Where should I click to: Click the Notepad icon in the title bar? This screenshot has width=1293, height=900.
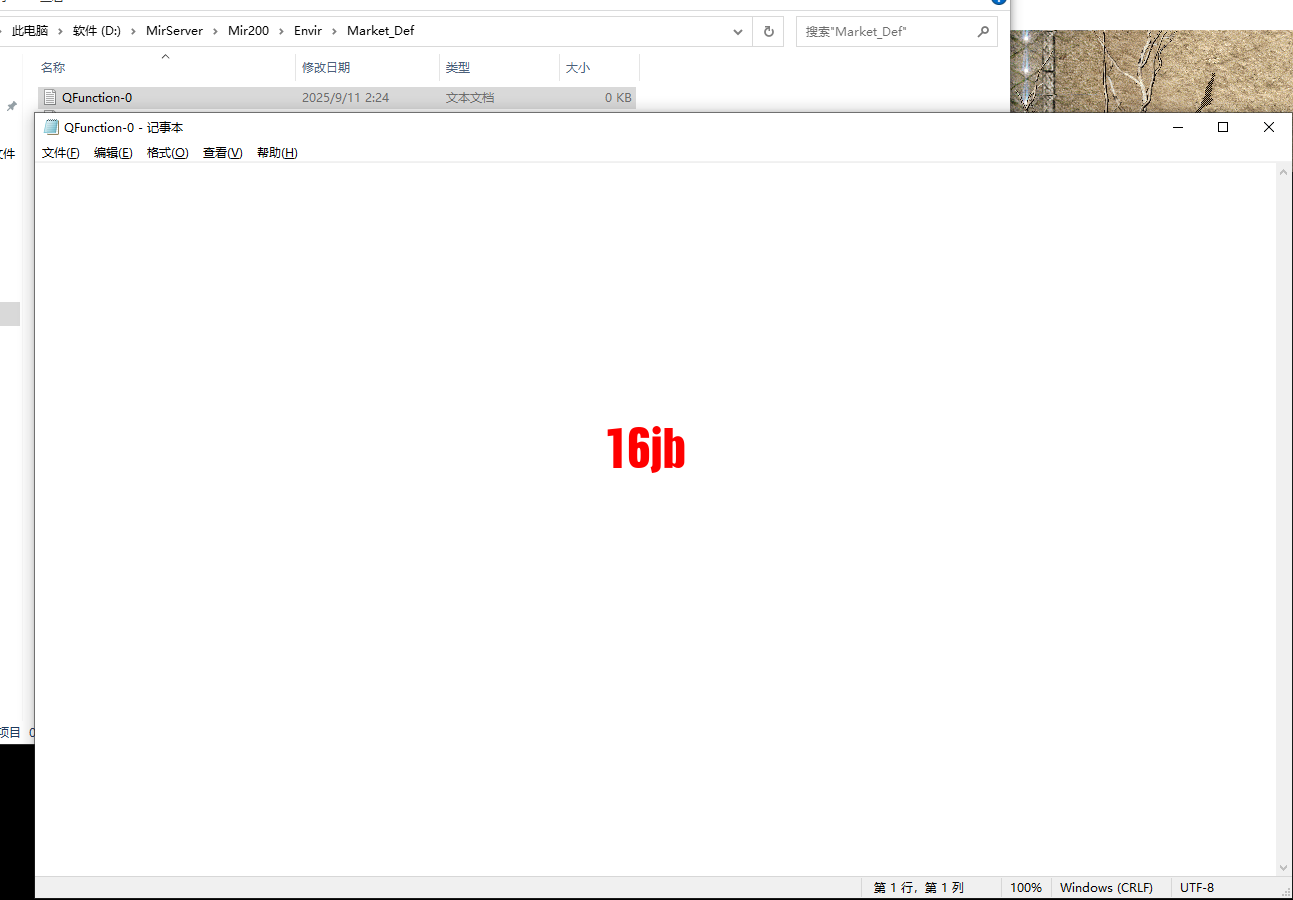pos(50,127)
